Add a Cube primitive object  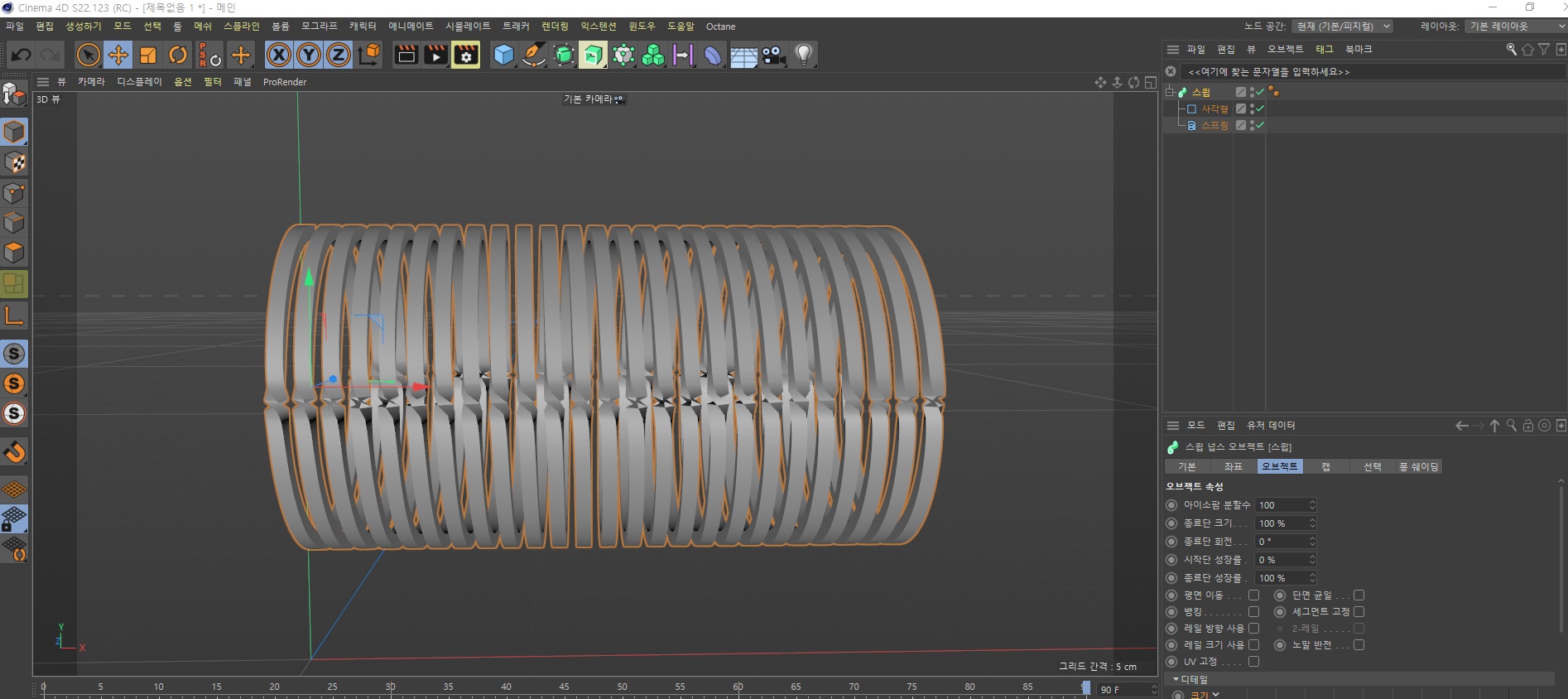[503, 55]
